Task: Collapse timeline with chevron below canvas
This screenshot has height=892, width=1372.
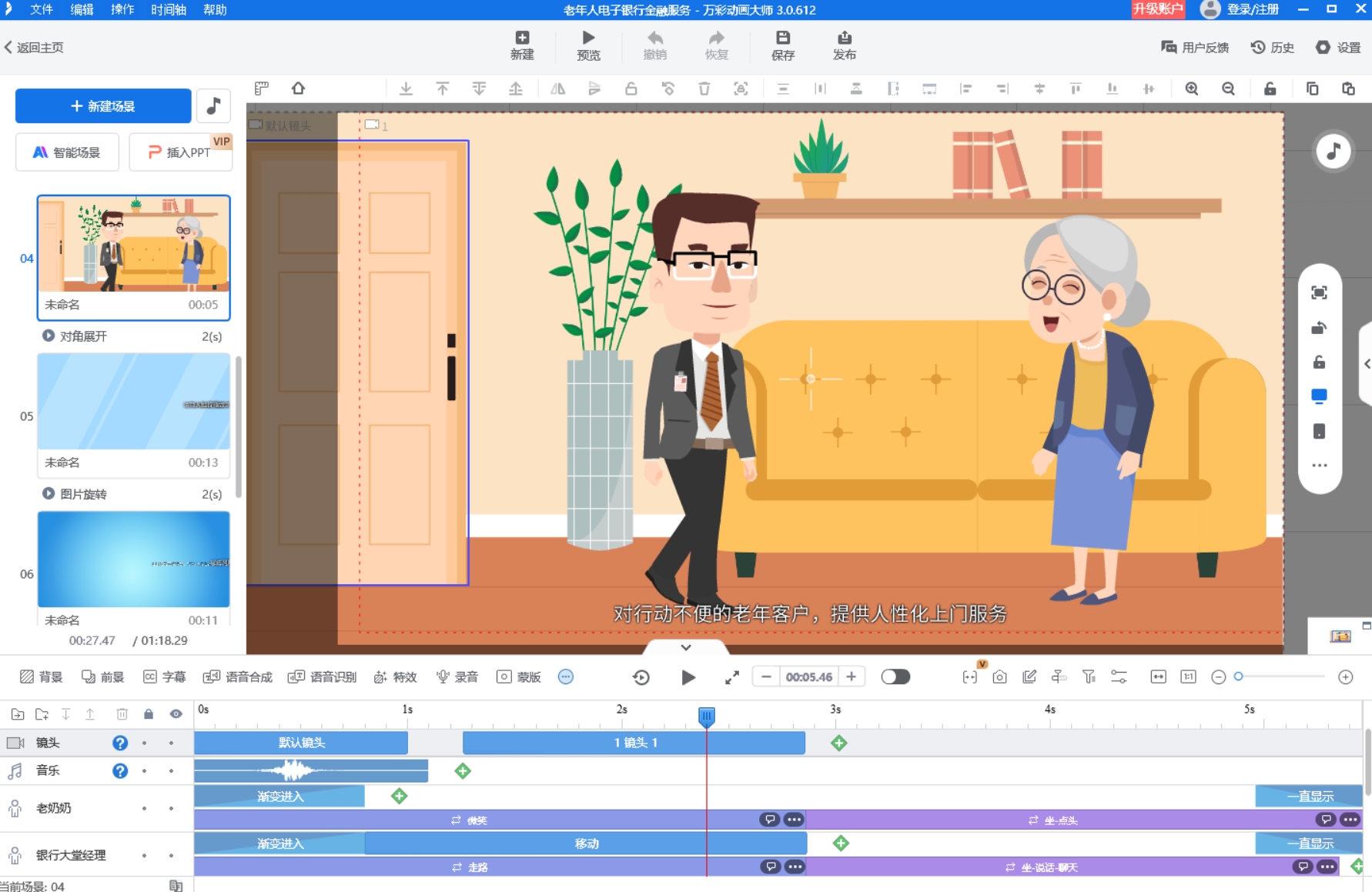Action: point(686,647)
